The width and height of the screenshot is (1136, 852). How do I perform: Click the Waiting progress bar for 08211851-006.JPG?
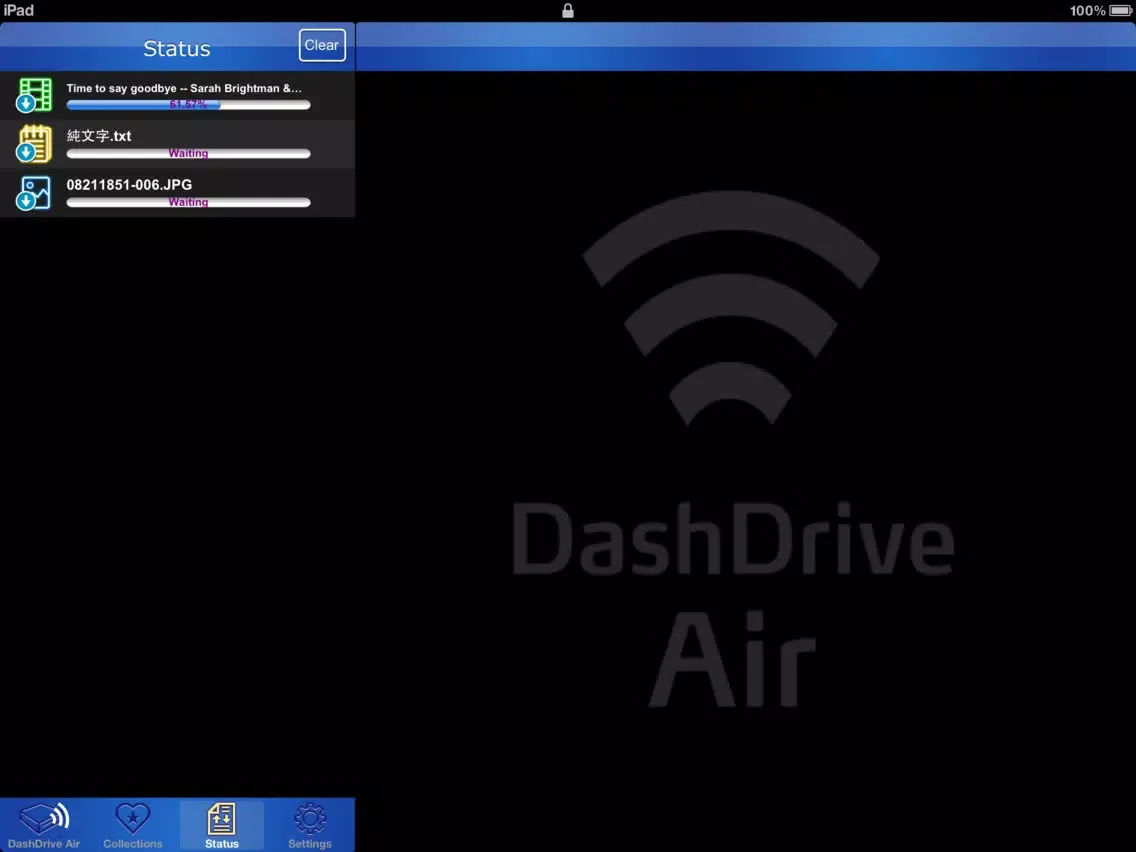188,202
